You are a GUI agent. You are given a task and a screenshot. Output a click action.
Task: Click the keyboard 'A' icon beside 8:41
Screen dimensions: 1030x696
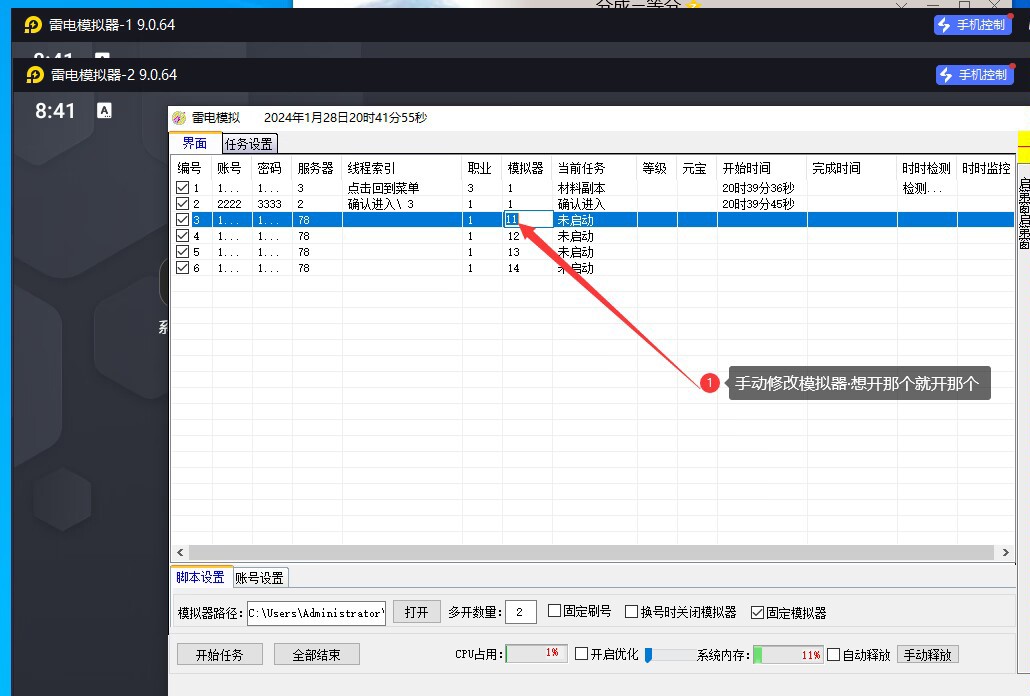[104, 111]
